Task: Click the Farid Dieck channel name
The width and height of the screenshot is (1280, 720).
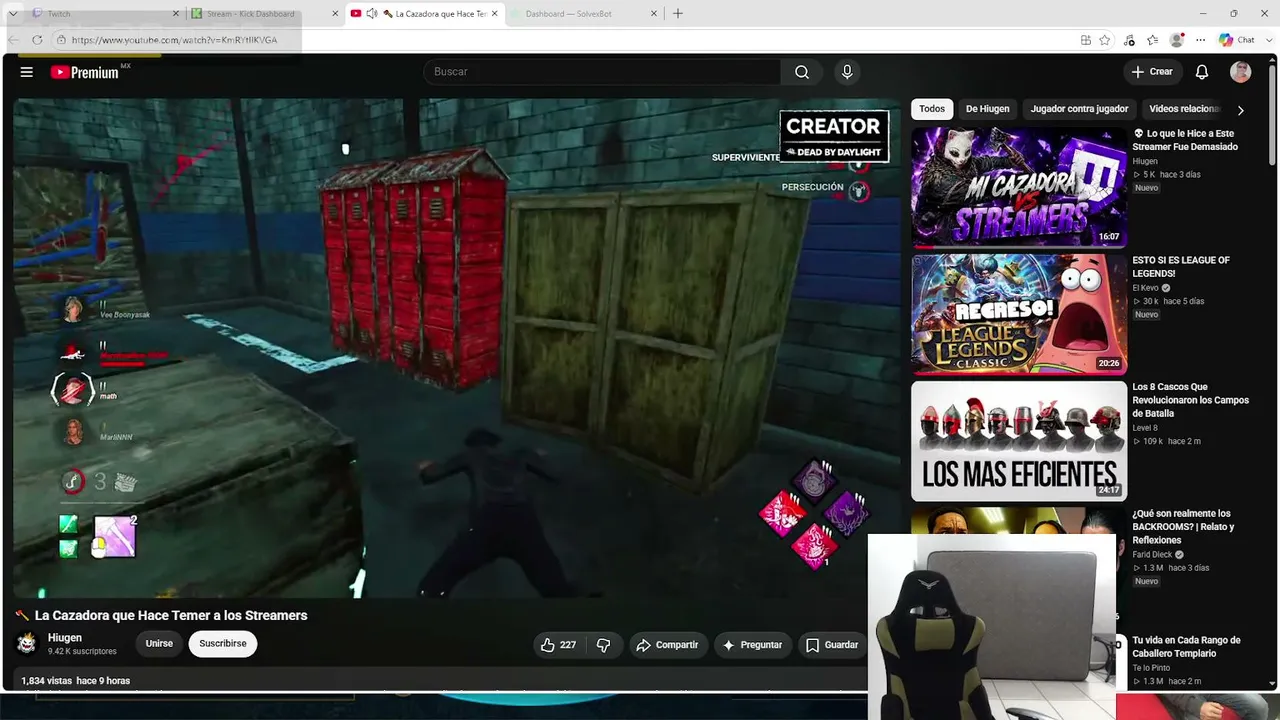Action: [1152, 555]
